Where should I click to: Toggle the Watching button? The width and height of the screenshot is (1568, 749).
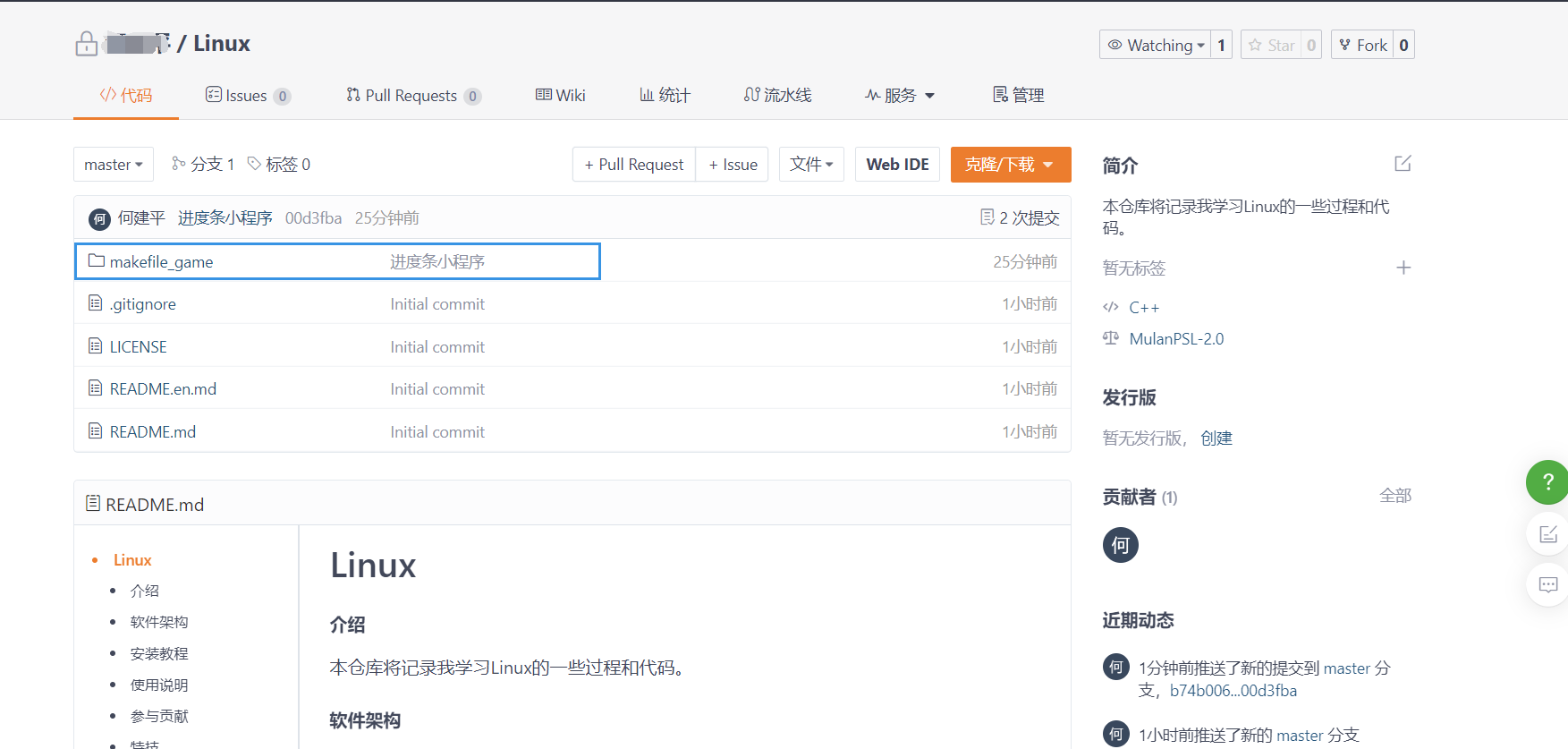[x=1156, y=45]
